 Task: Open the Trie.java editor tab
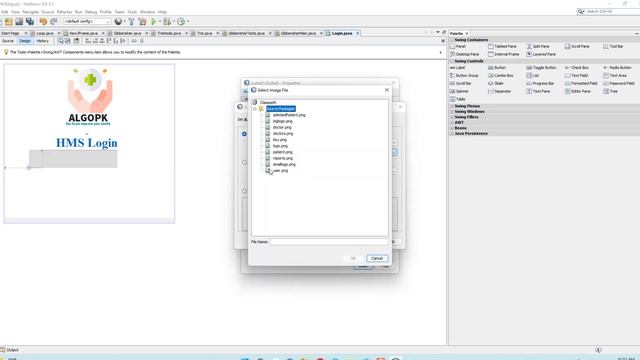(x=204, y=33)
